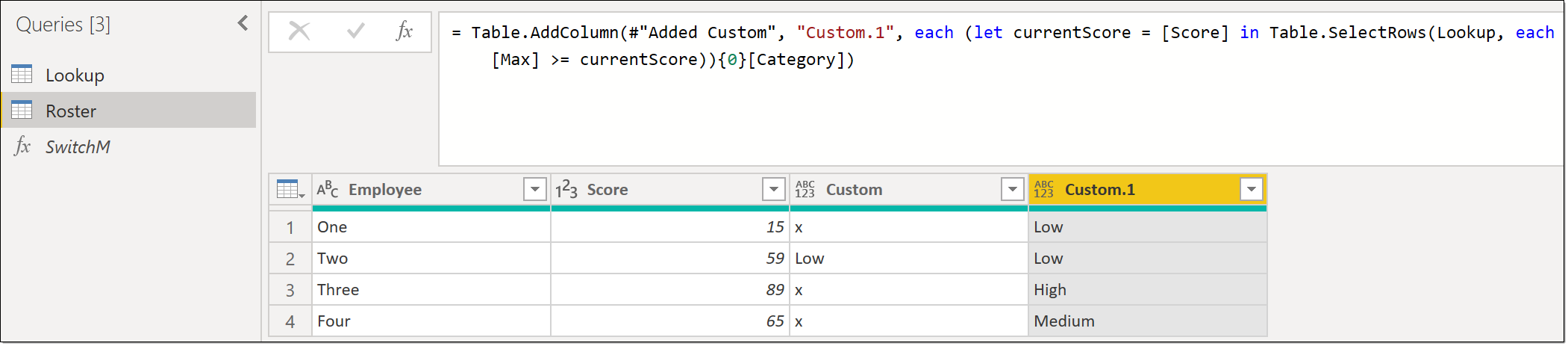Click the 'Queries [3]' pane title

[x=63, y=25]
